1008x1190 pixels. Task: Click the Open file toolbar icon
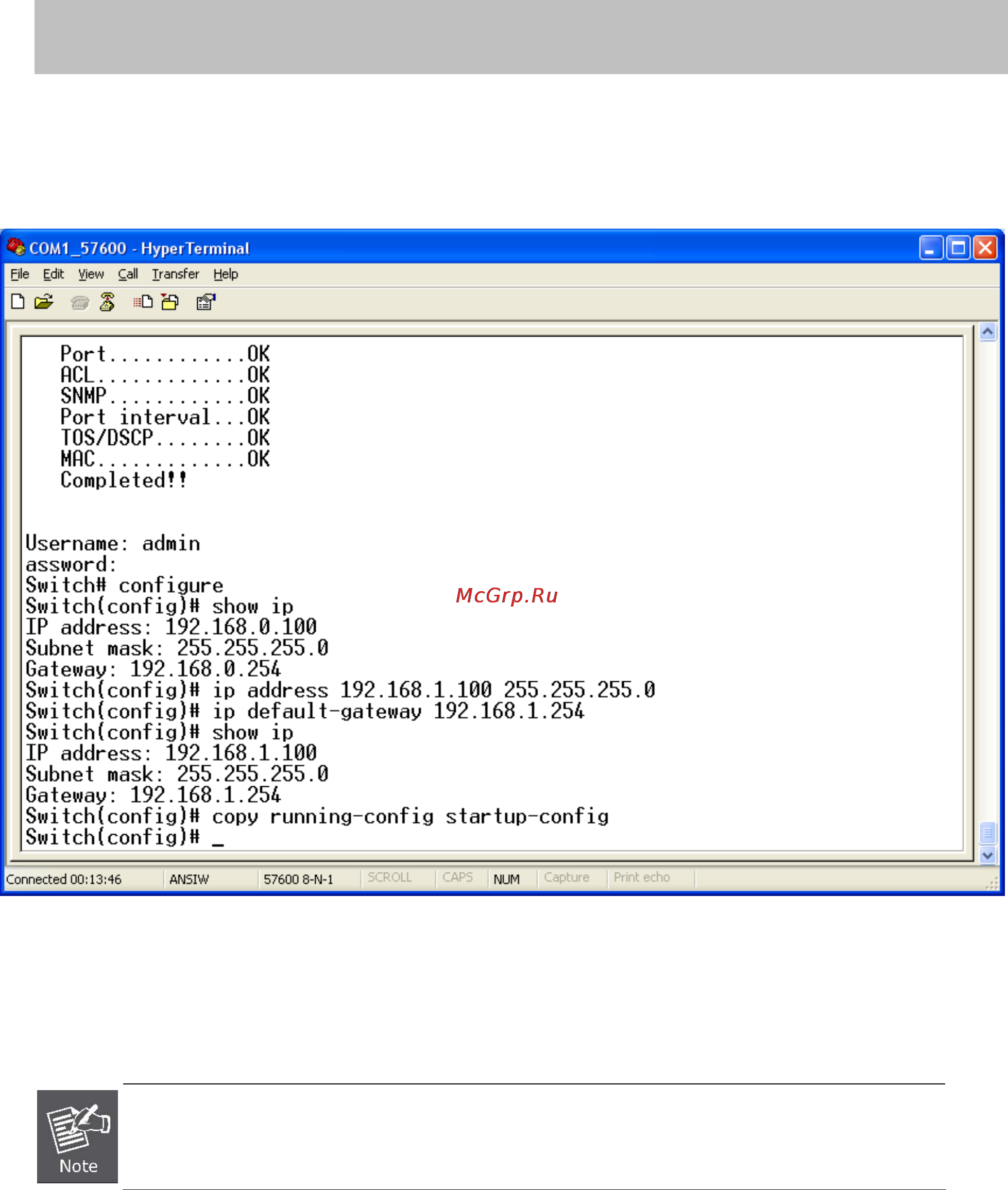click(43, 301)
